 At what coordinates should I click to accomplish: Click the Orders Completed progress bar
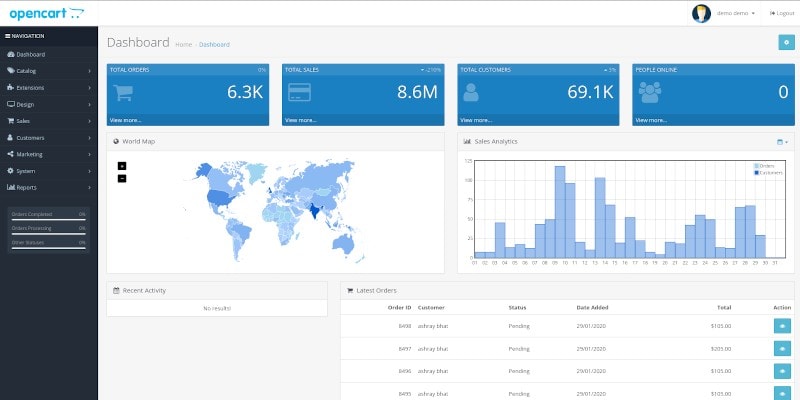48,218
